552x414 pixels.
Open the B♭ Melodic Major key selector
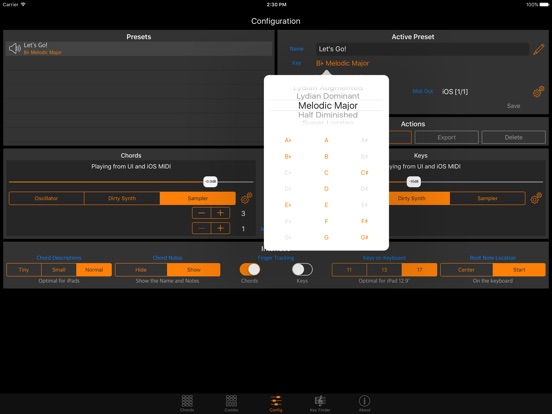coord(343,63)
